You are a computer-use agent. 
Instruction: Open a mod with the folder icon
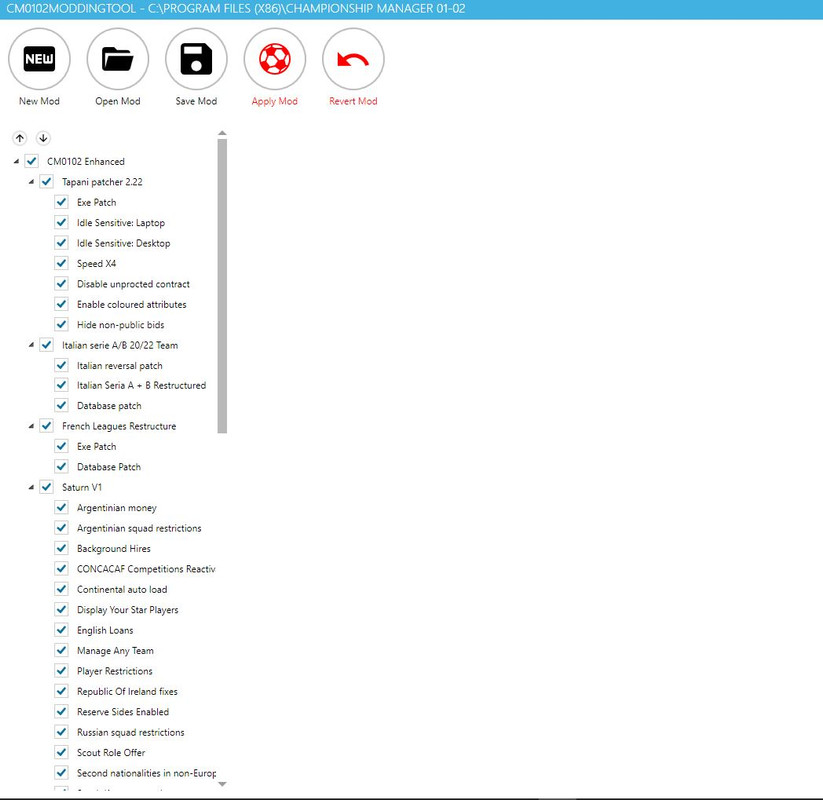coord(118,59)
